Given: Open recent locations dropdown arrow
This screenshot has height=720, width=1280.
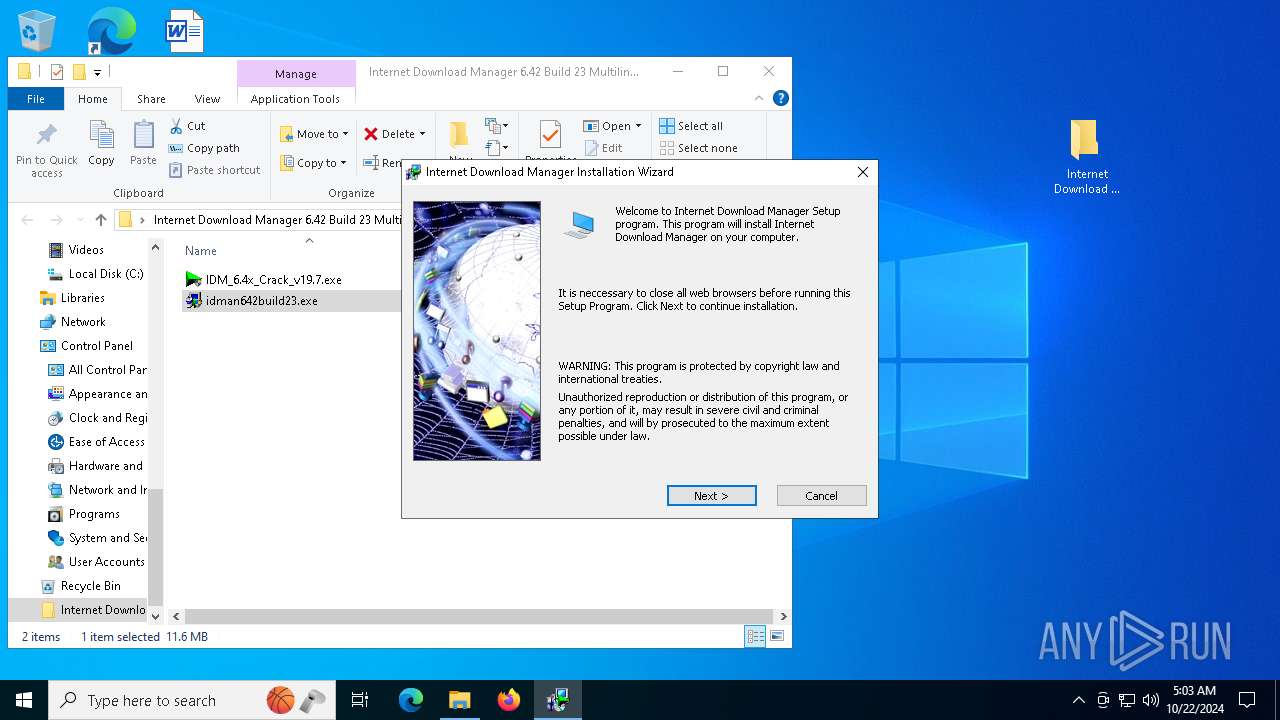Looking at the screenshot, I should (79, 220).
